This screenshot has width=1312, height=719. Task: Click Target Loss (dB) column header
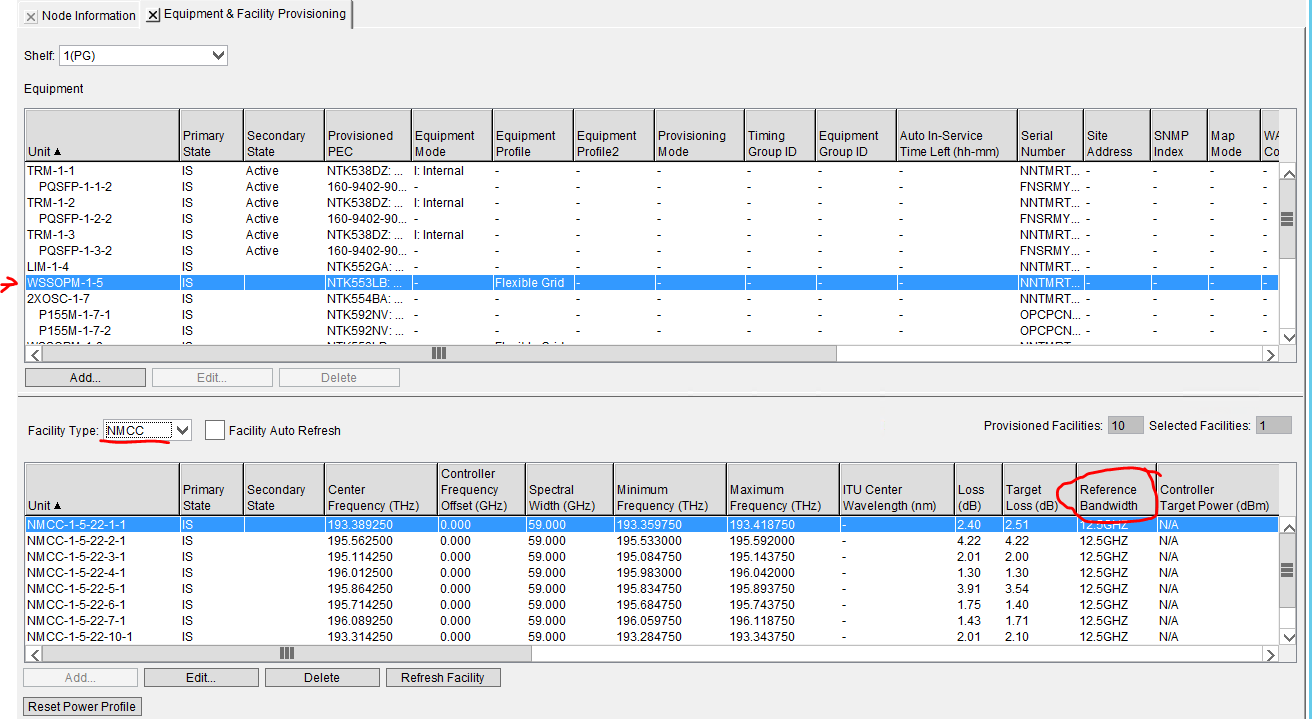[x=1039, y=489]
